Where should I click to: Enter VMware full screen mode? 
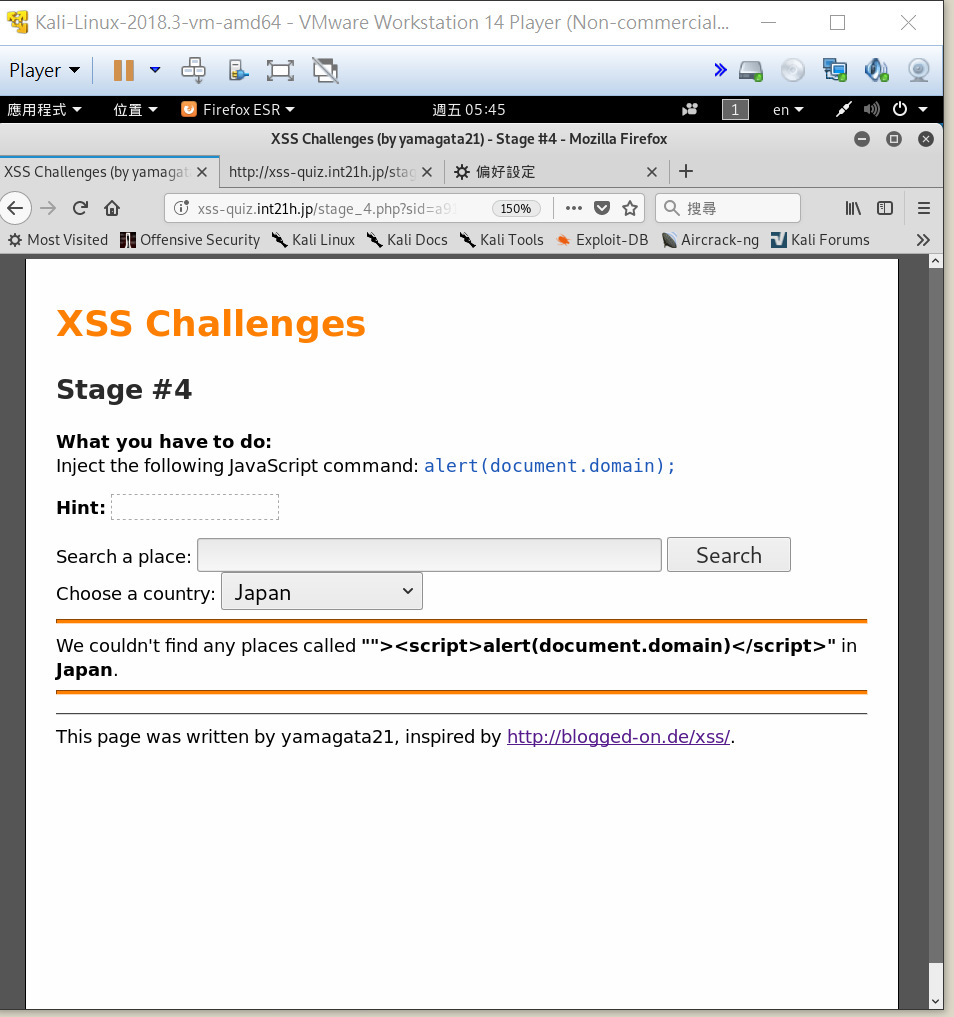coord(280,70)
